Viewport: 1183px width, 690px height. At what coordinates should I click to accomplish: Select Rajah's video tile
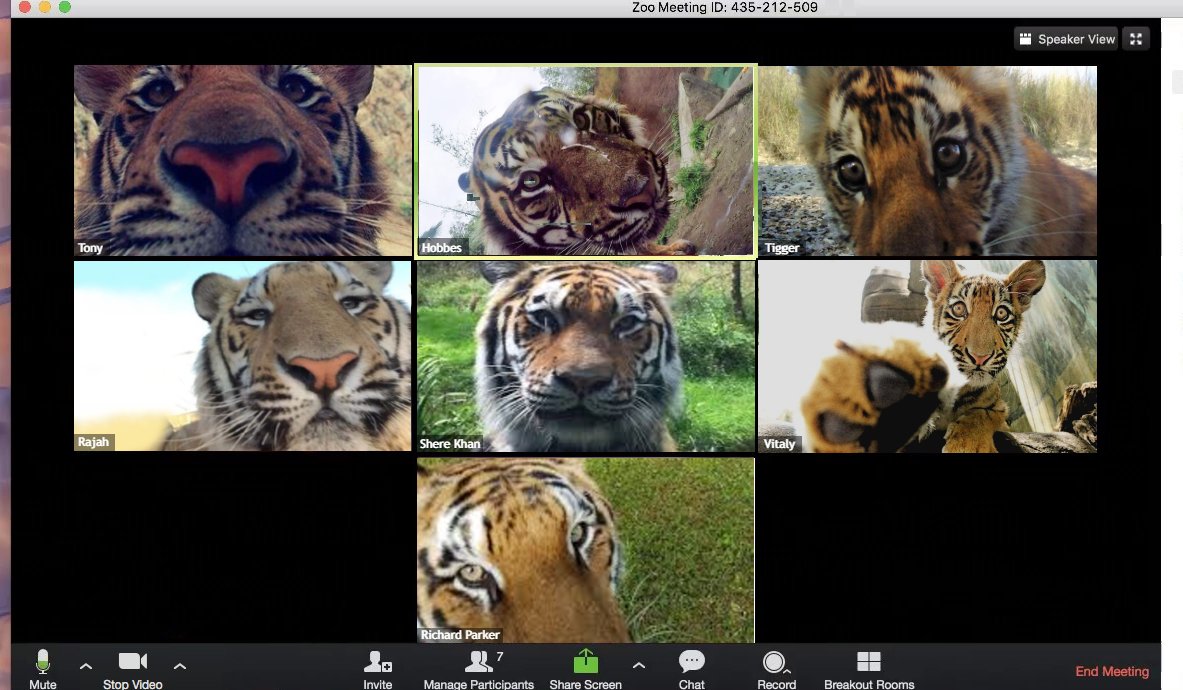[x=243, y=356]
